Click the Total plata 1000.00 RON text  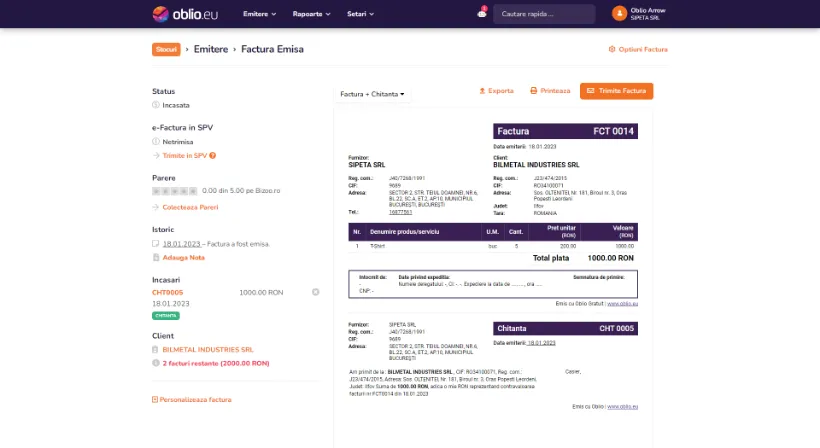pyautogui.click(x=583, y=258)
